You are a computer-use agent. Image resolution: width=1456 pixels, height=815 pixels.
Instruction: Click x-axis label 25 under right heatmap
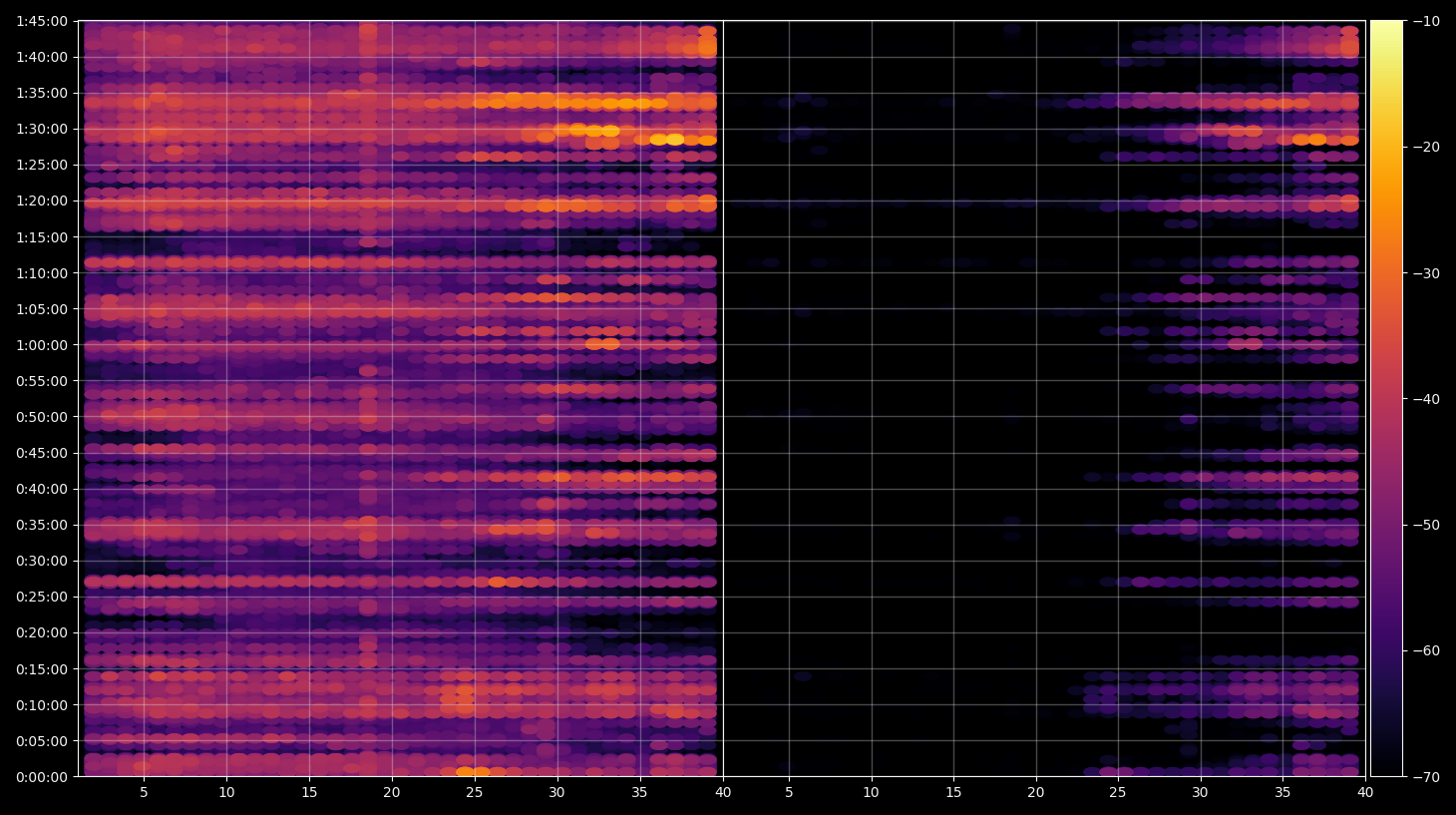[1118, 793]
